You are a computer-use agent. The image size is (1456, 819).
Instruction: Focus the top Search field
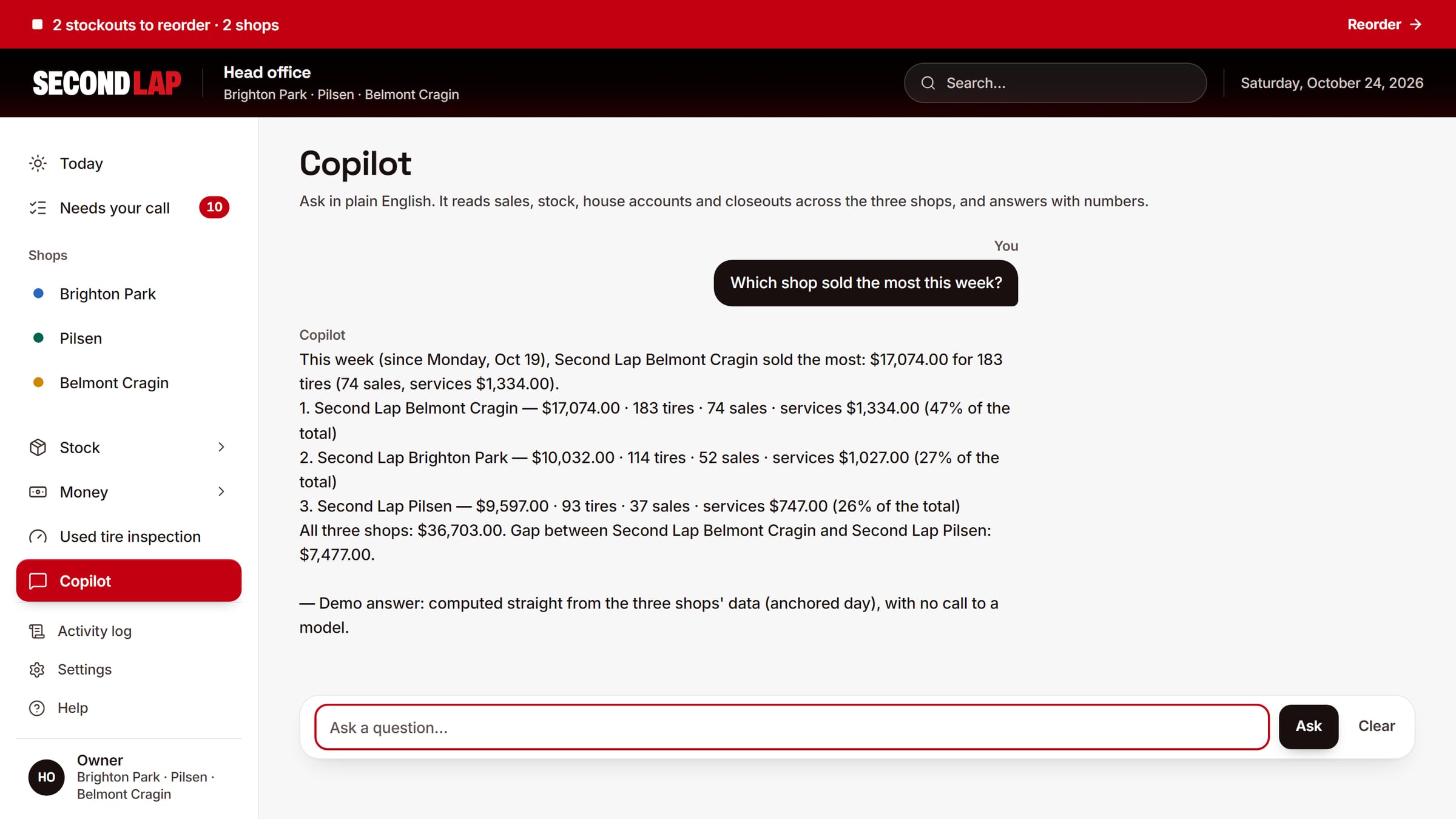tap(1055, 83)
